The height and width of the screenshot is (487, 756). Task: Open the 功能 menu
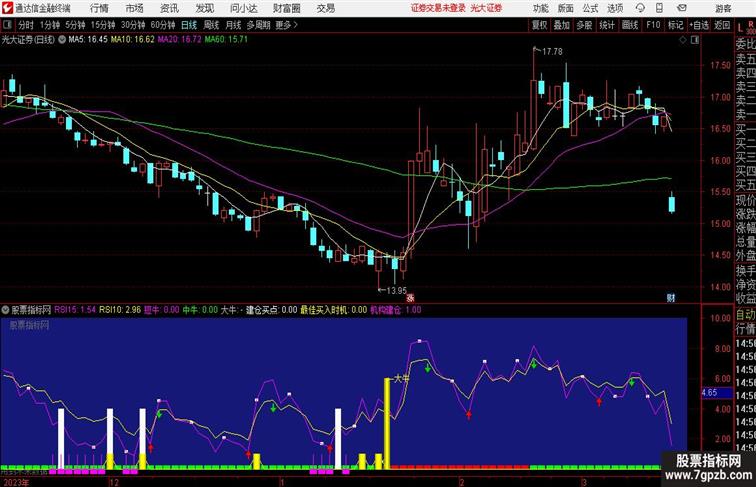pyautogui.click(x=540, y=8)
